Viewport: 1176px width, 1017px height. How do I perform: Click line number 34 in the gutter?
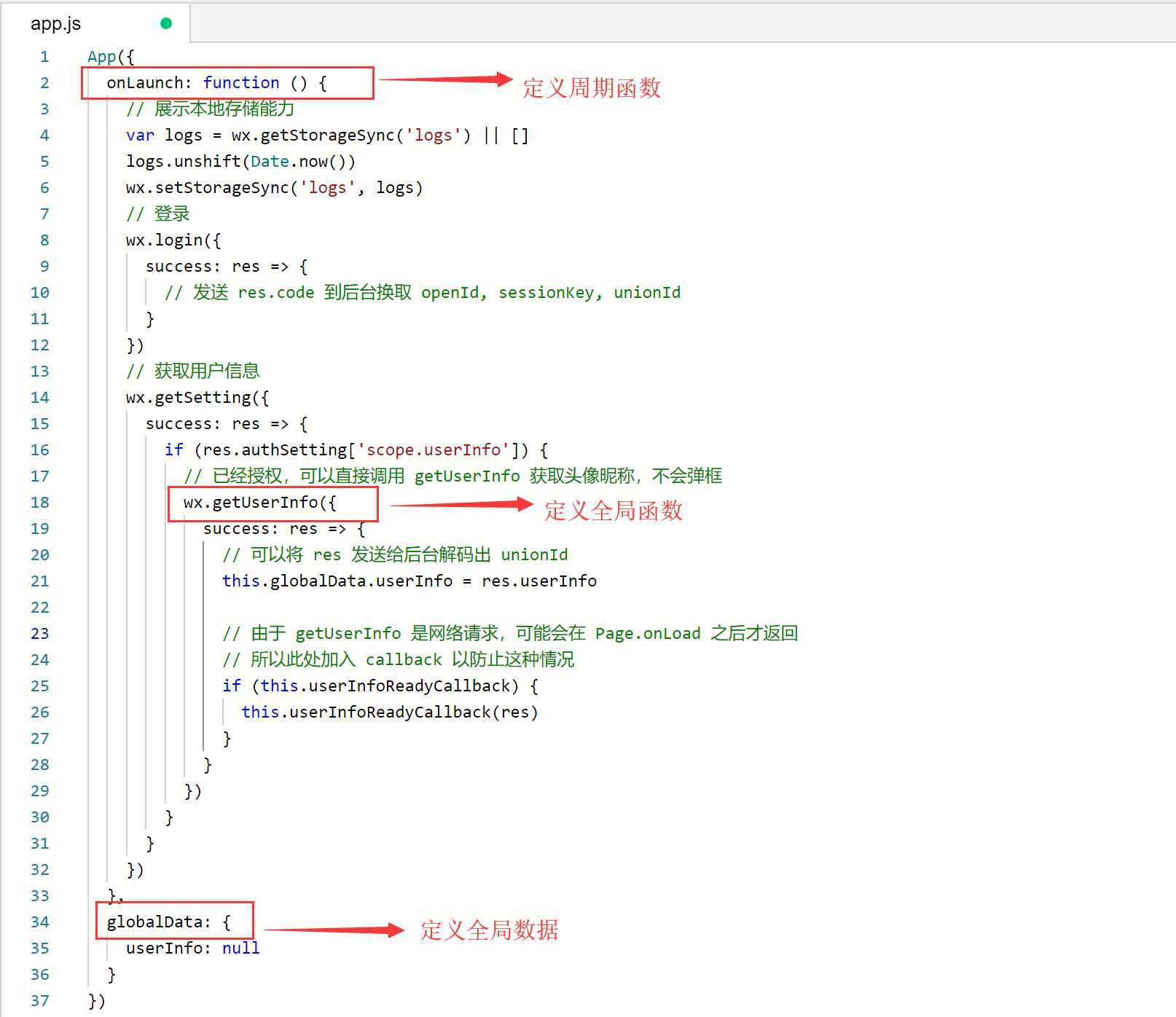click(x=40, y=922)
